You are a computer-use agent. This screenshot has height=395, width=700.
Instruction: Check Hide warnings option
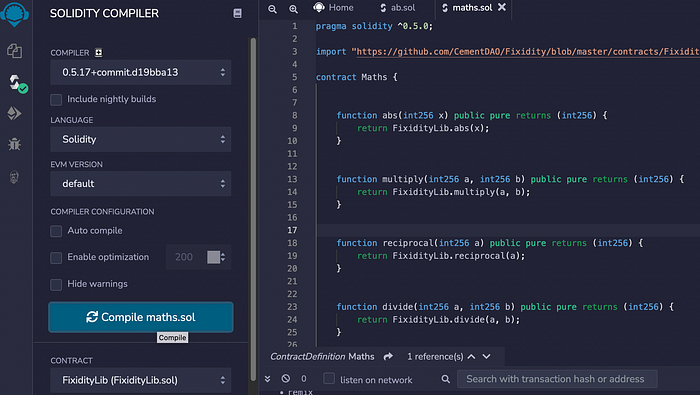pyautogui.click(x=56, y=284)
